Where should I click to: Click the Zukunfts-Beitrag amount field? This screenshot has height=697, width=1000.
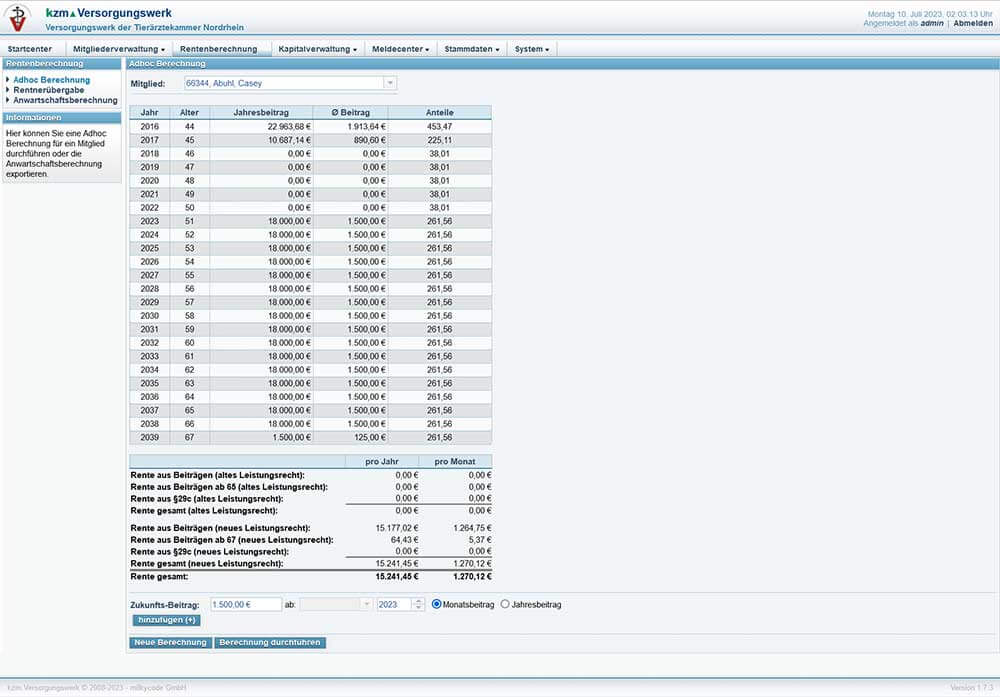246,604
